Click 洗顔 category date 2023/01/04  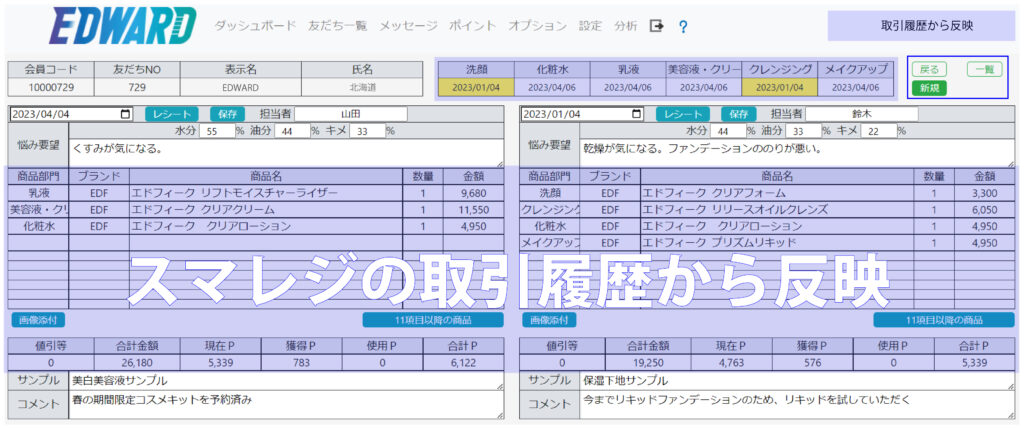point(476,87)
